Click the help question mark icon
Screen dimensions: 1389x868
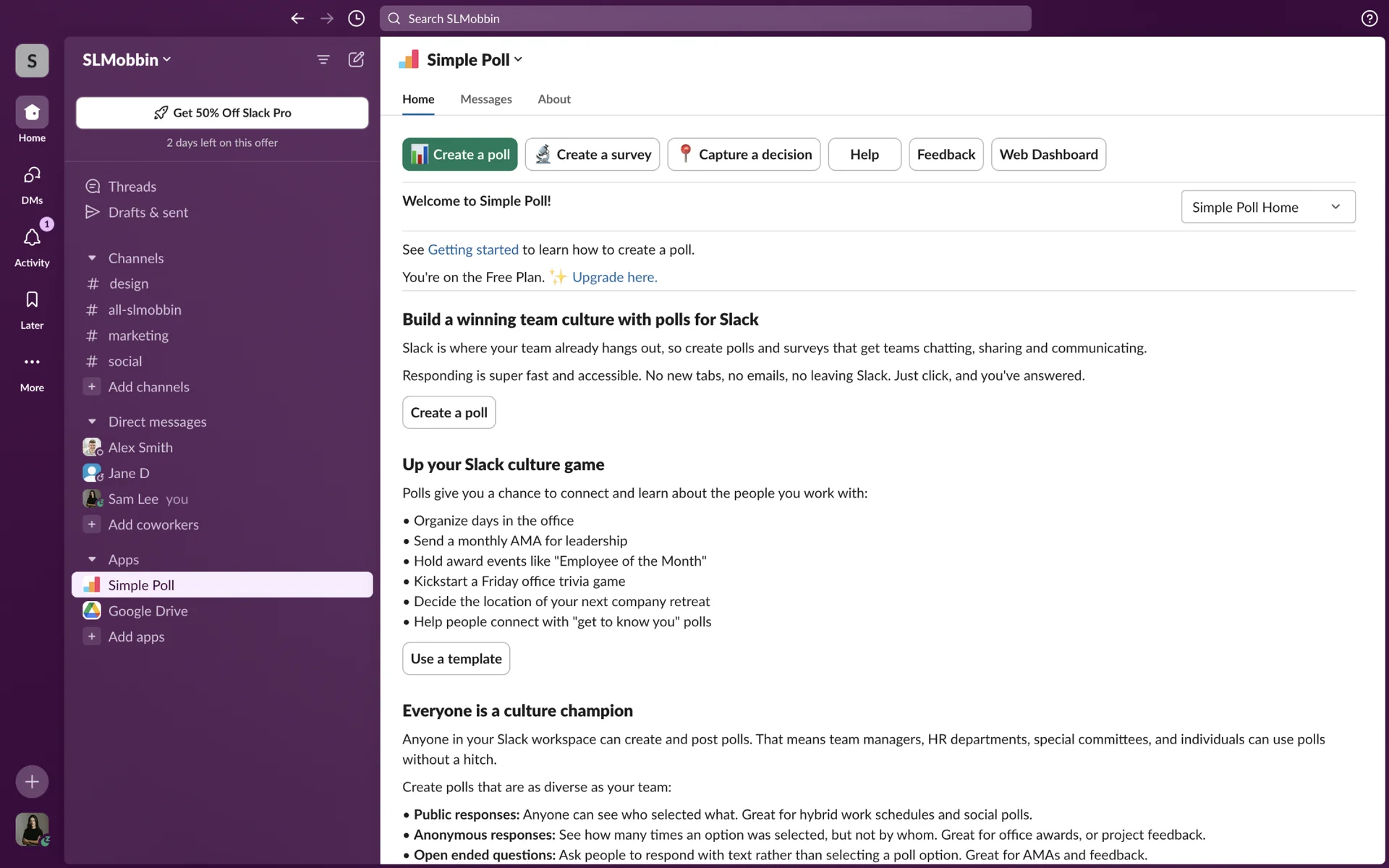point(1369,19)
